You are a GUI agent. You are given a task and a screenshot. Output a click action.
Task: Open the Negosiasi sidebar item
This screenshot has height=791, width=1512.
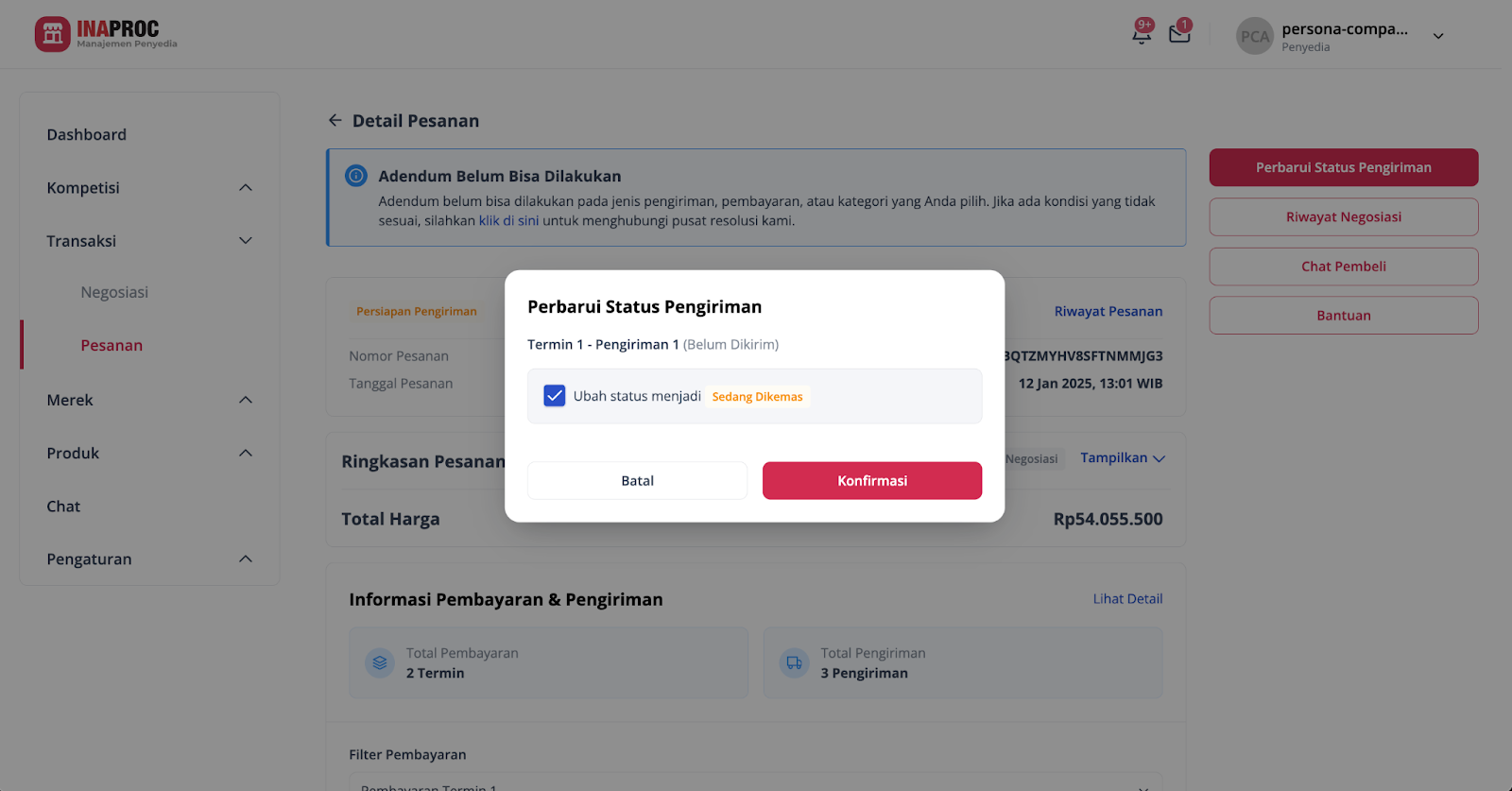coord(114,292)
